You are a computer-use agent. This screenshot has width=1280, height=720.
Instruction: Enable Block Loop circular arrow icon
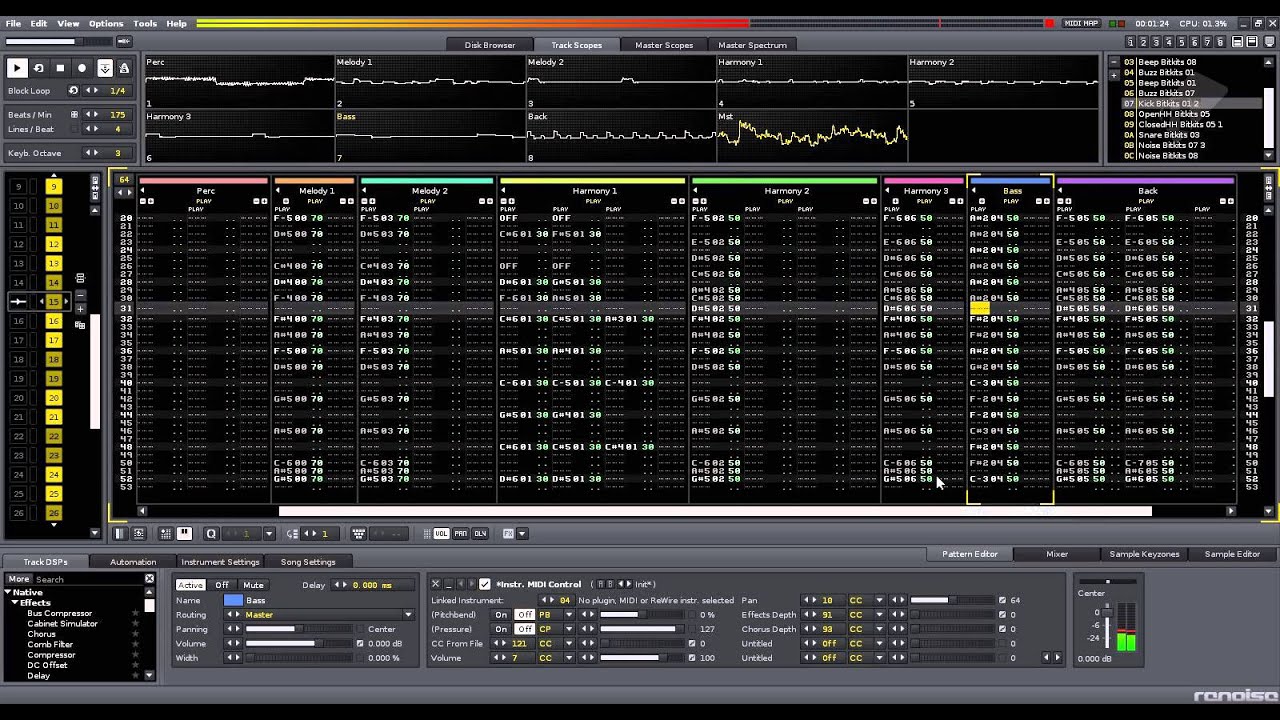(73, 90)
